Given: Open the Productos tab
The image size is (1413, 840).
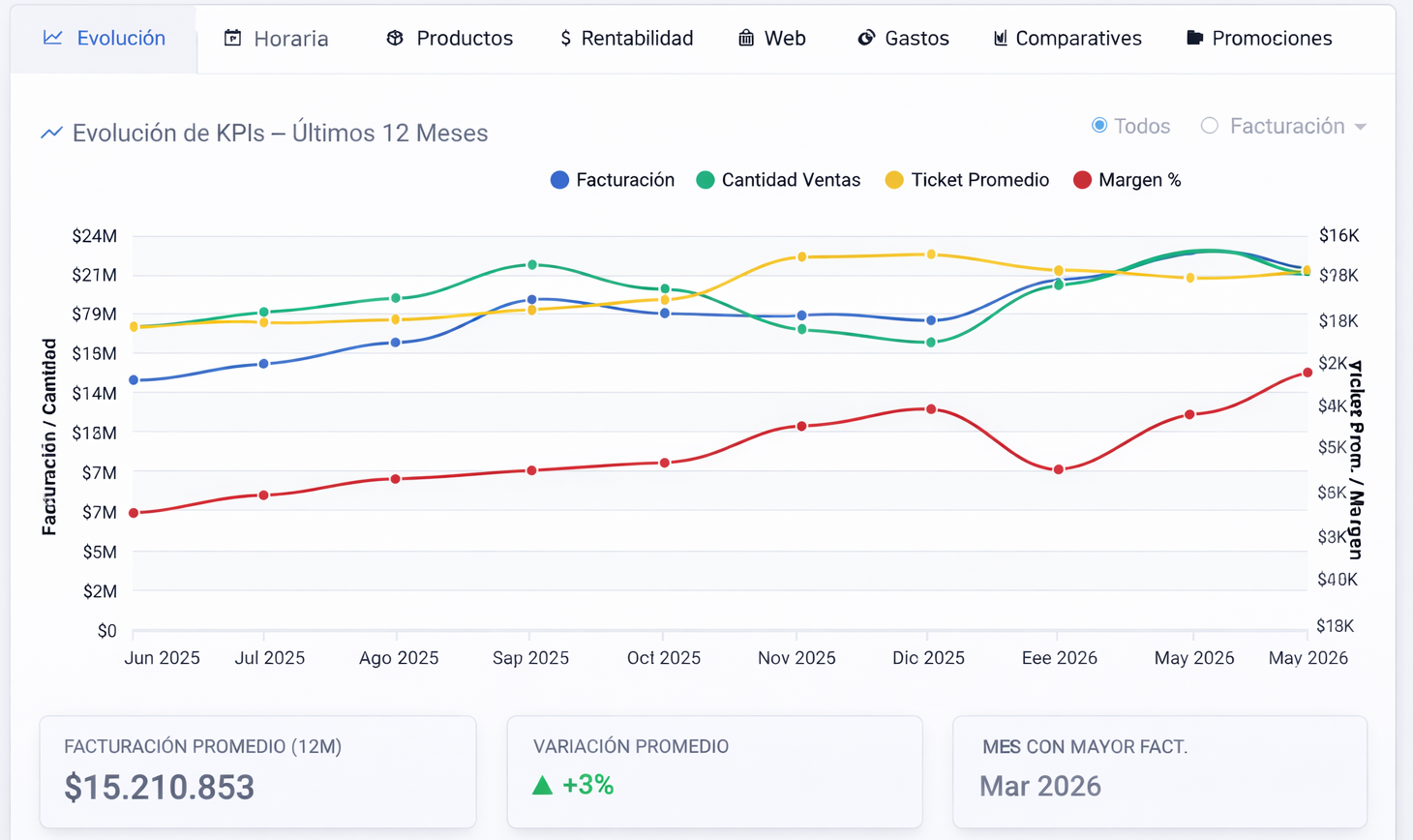Looking at the screenshot, I should point(450,38).
